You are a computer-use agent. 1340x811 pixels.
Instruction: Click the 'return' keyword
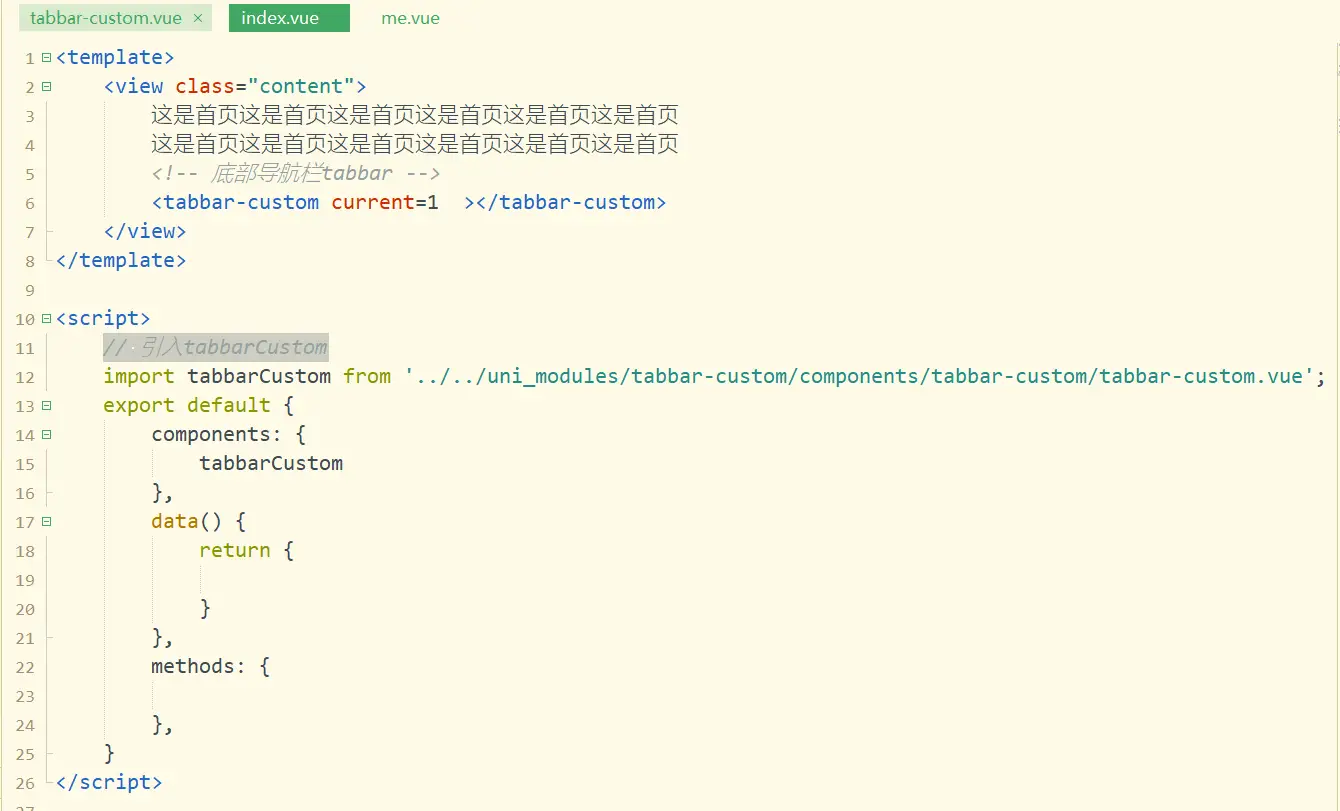click(235, 550)
